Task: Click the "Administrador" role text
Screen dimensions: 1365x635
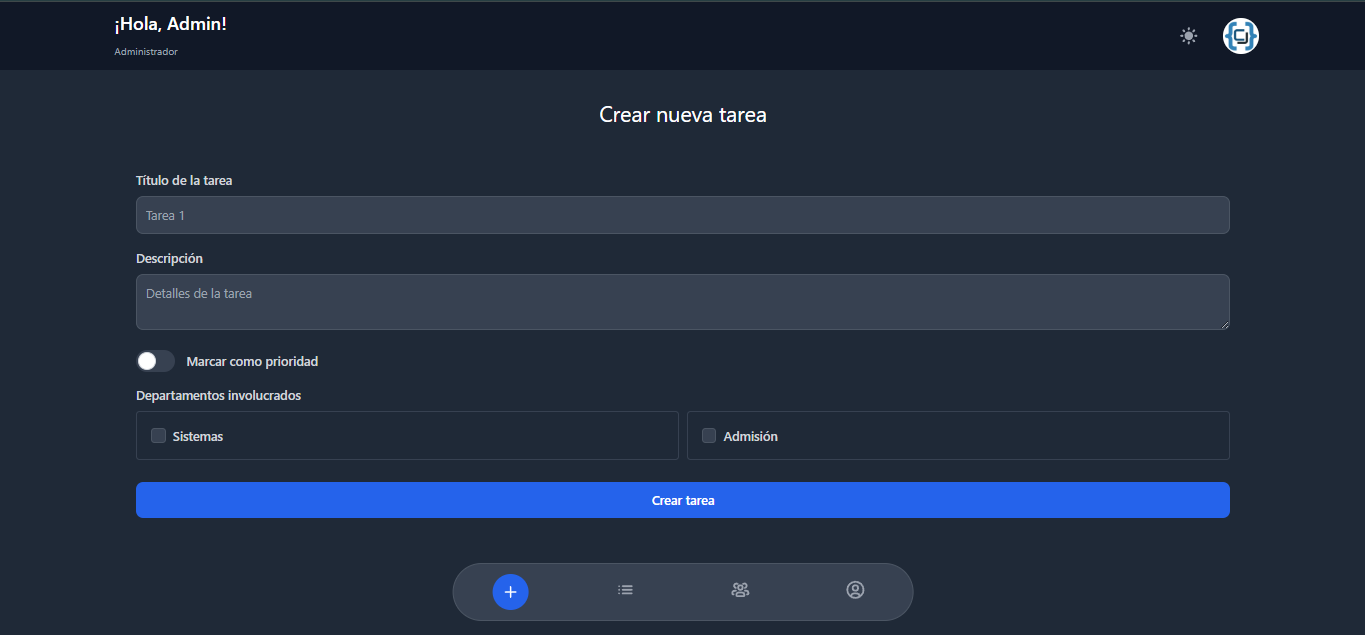Action: click(146, 52)
